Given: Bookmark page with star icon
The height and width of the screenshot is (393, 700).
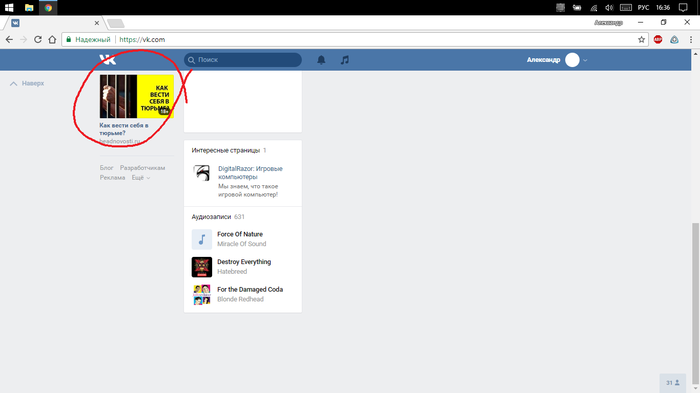Looking at the screenshot, I should coord(642,39).
